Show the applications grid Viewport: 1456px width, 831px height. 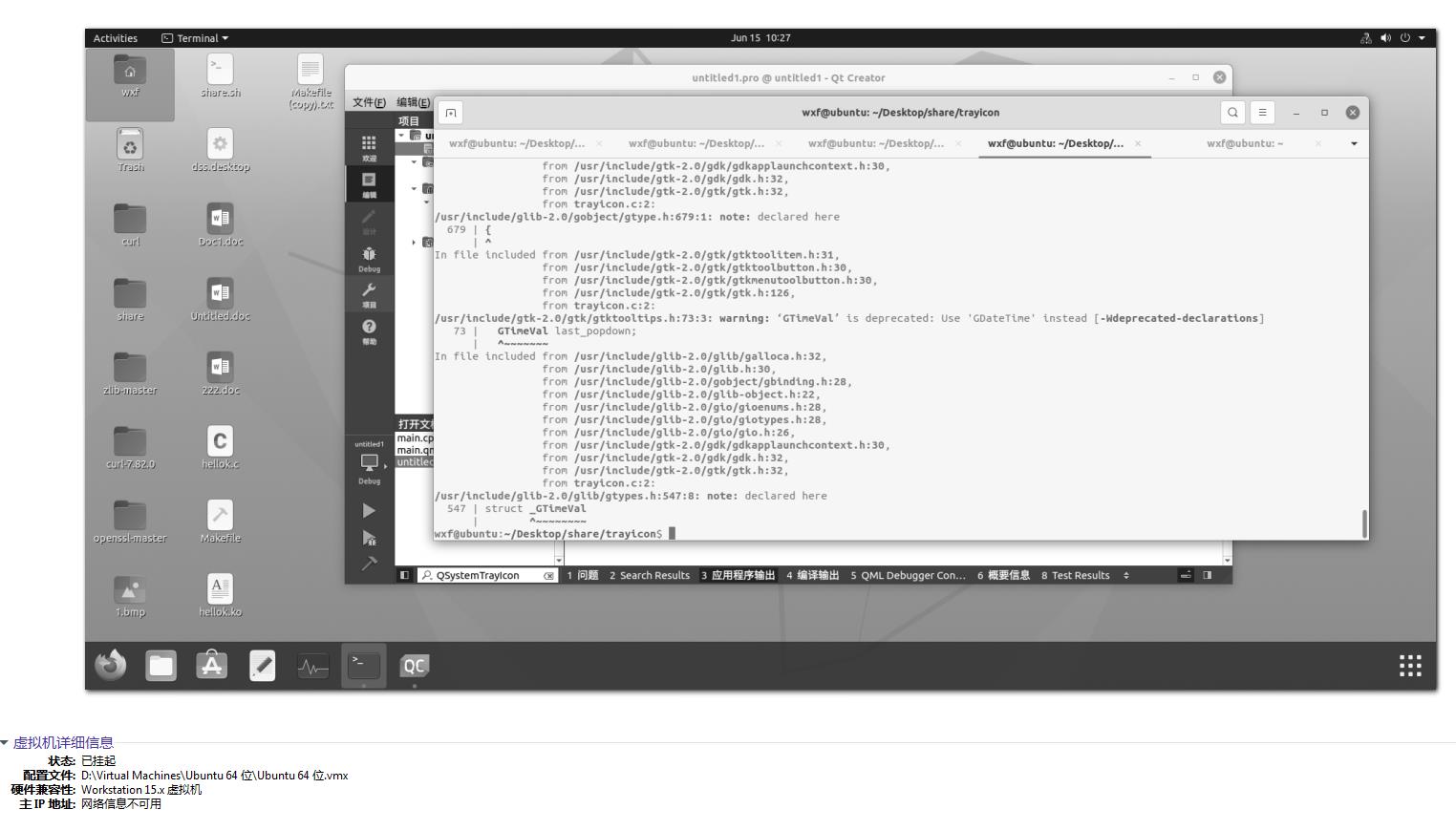point(1410,665)
